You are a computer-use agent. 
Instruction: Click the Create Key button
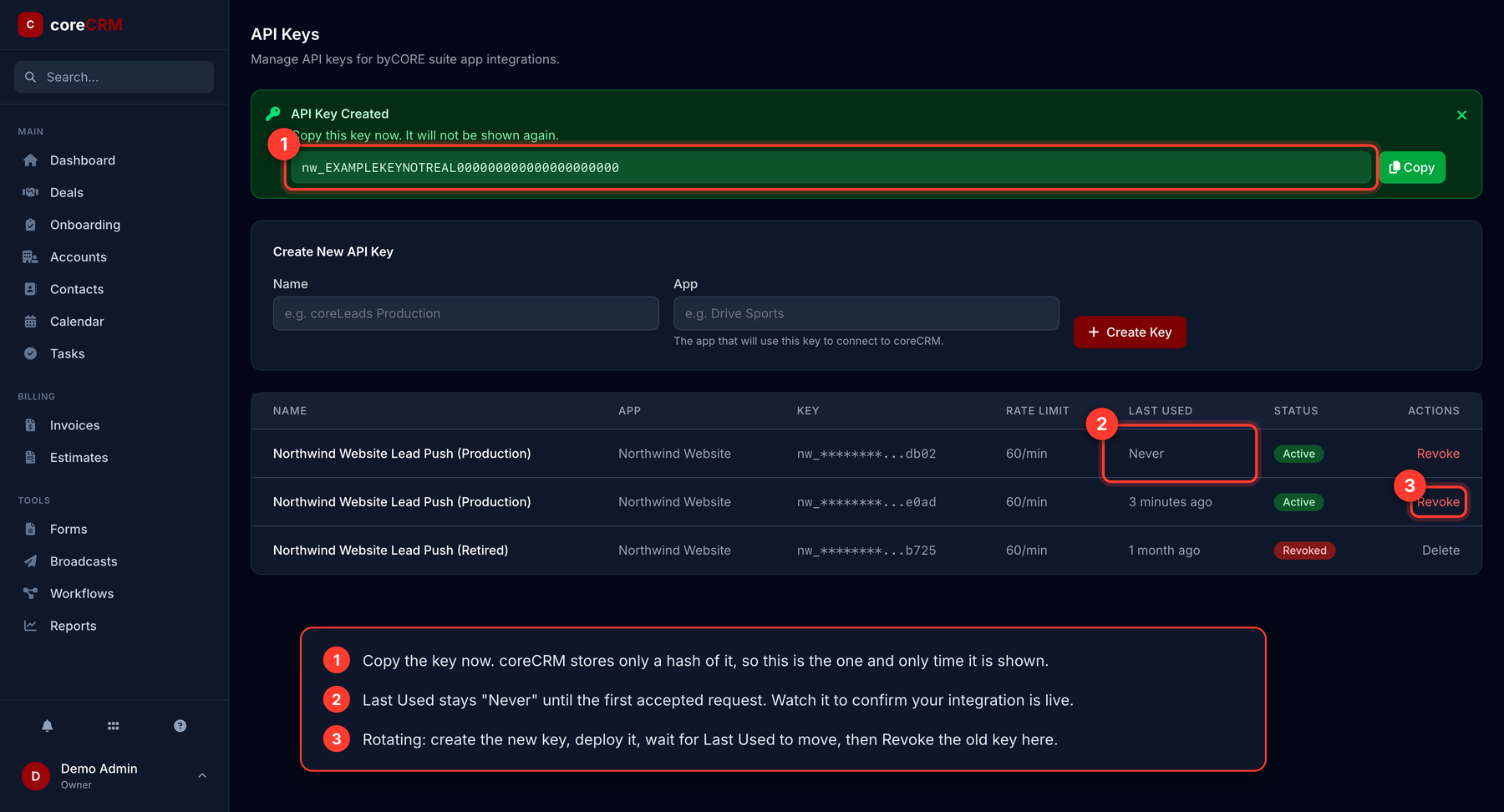(x=1130, y=332)
